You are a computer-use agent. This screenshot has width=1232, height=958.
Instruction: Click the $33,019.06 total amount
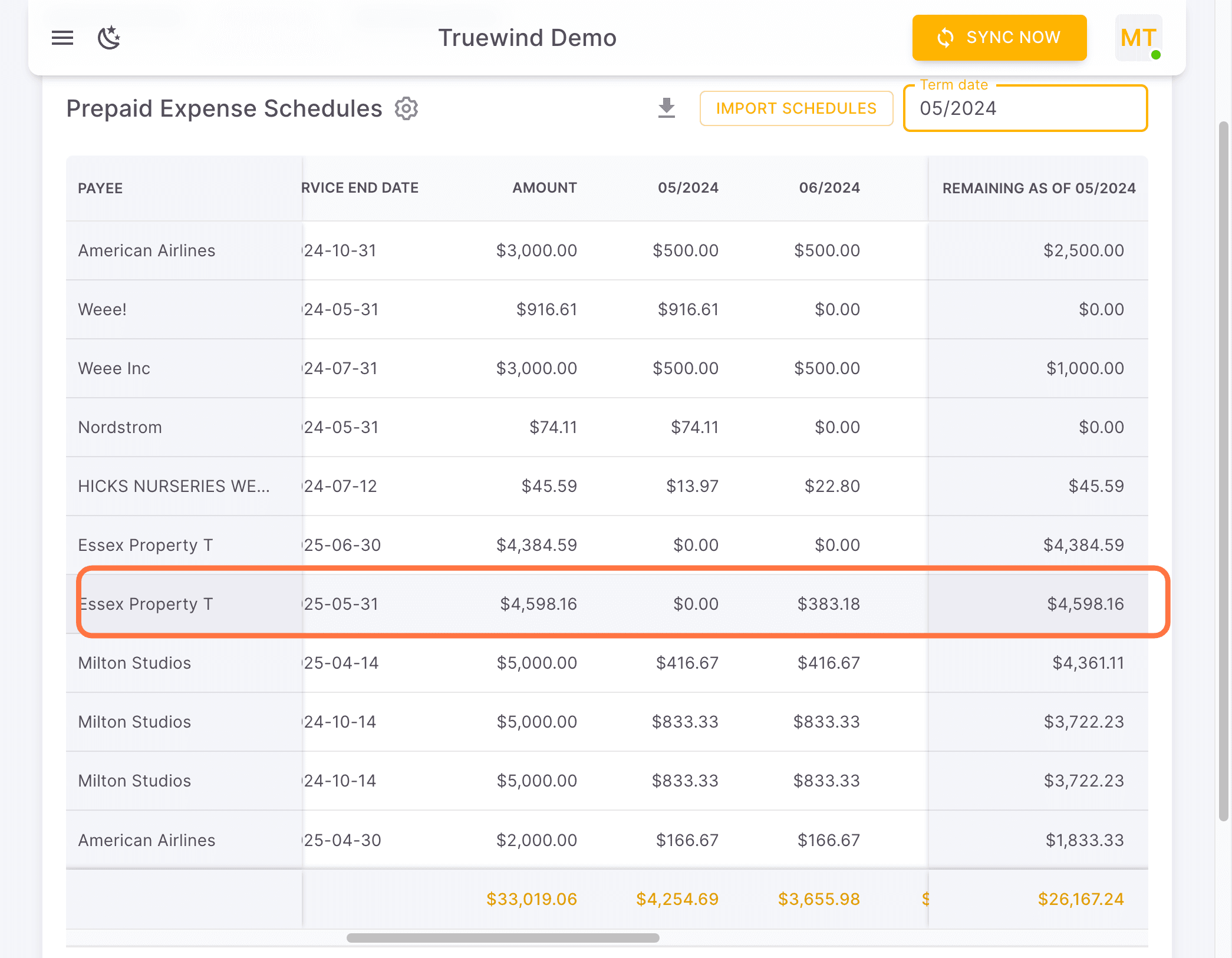[531, 898]
